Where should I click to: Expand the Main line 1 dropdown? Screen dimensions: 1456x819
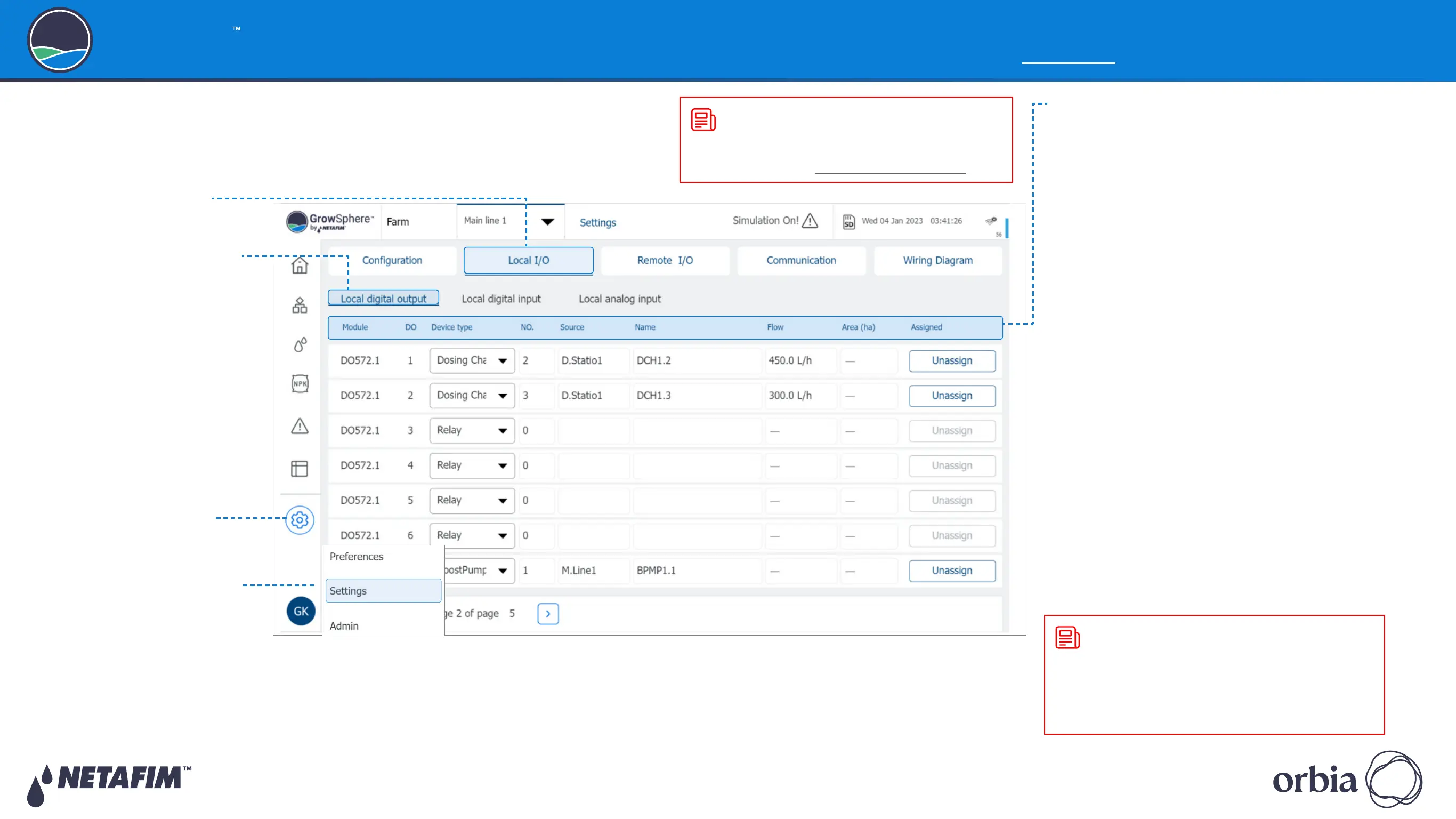coord(547,221)
